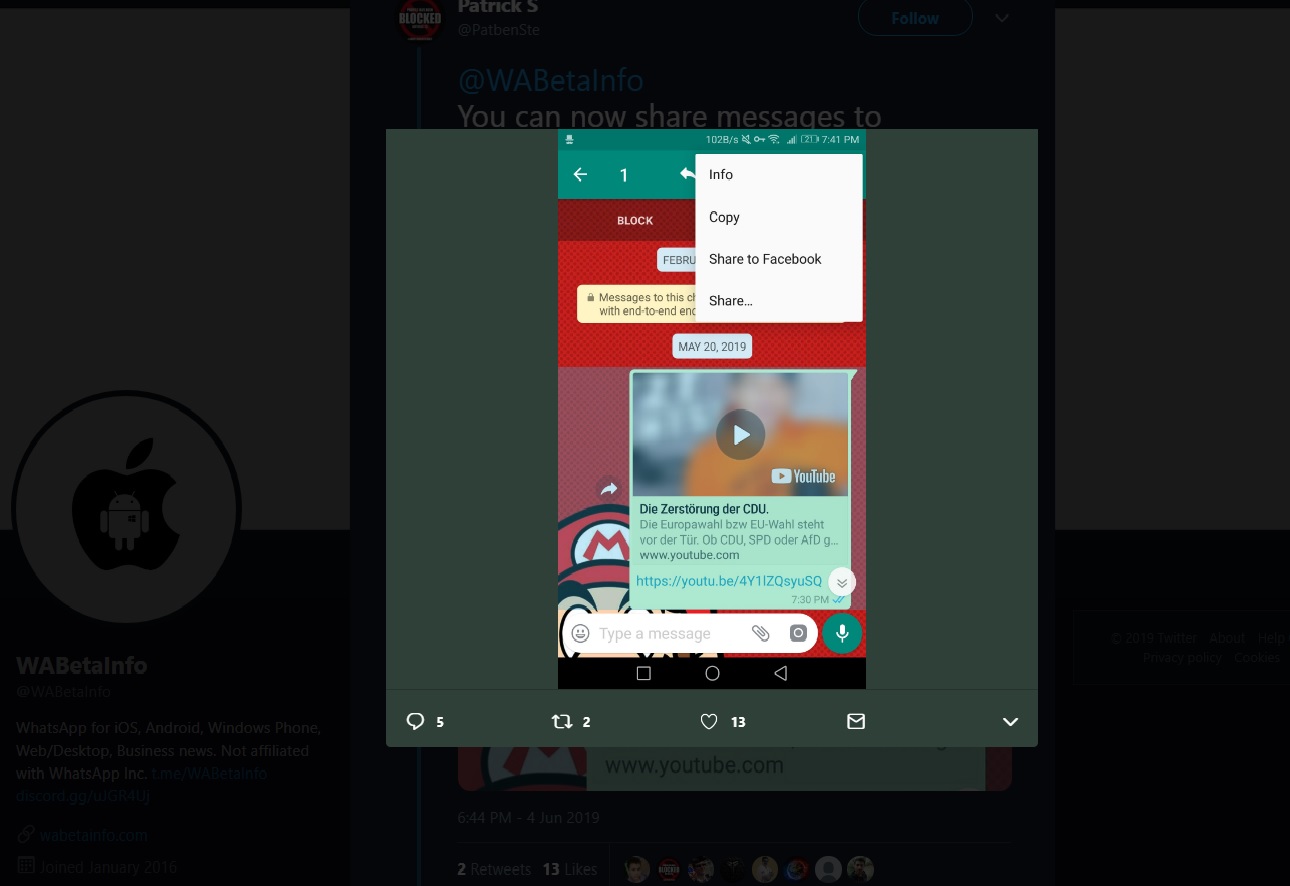Expand the double-chevron next to the YouTube link
Viewport: 1290px width, 886px height.
[x=841, y=581]
